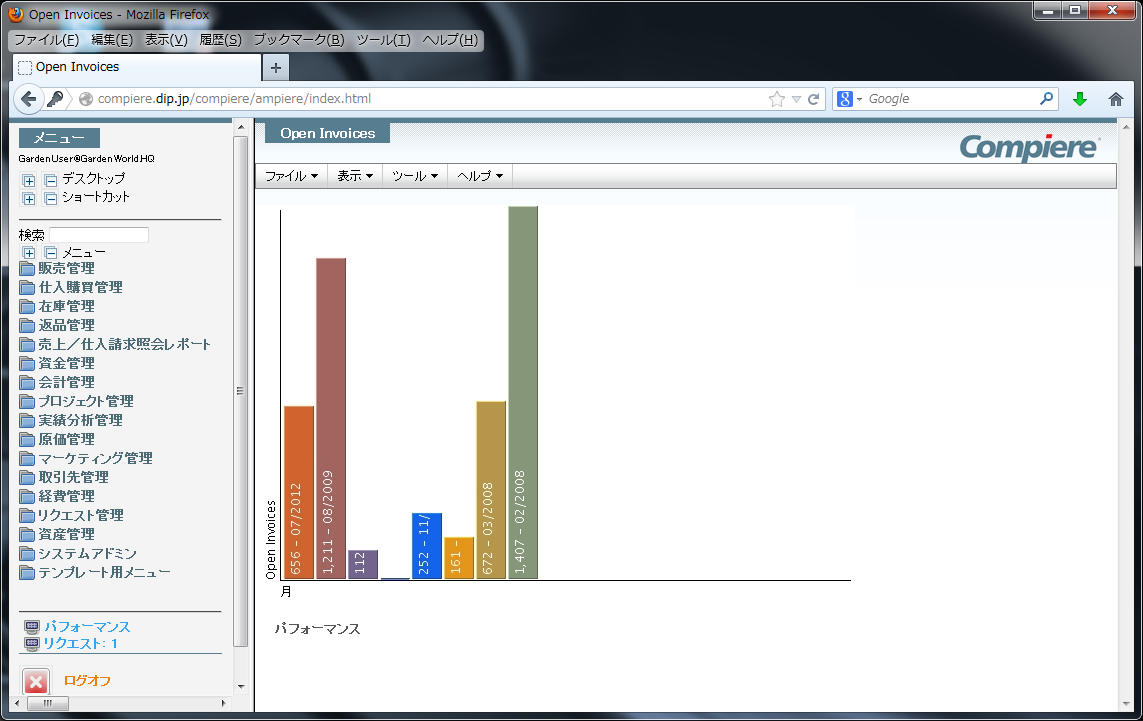Expand all with plus beside デスクトップ
The height and width of the screenshot is (721, 1143).
(x=28, y=180)
